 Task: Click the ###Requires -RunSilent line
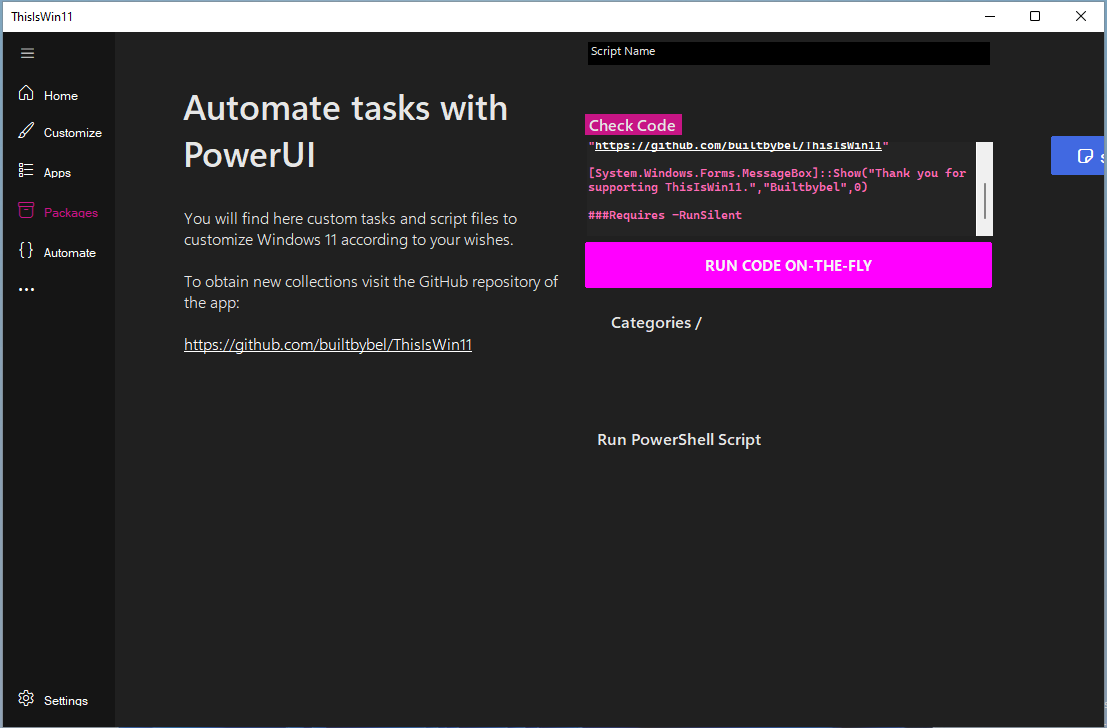coord(665,215)
